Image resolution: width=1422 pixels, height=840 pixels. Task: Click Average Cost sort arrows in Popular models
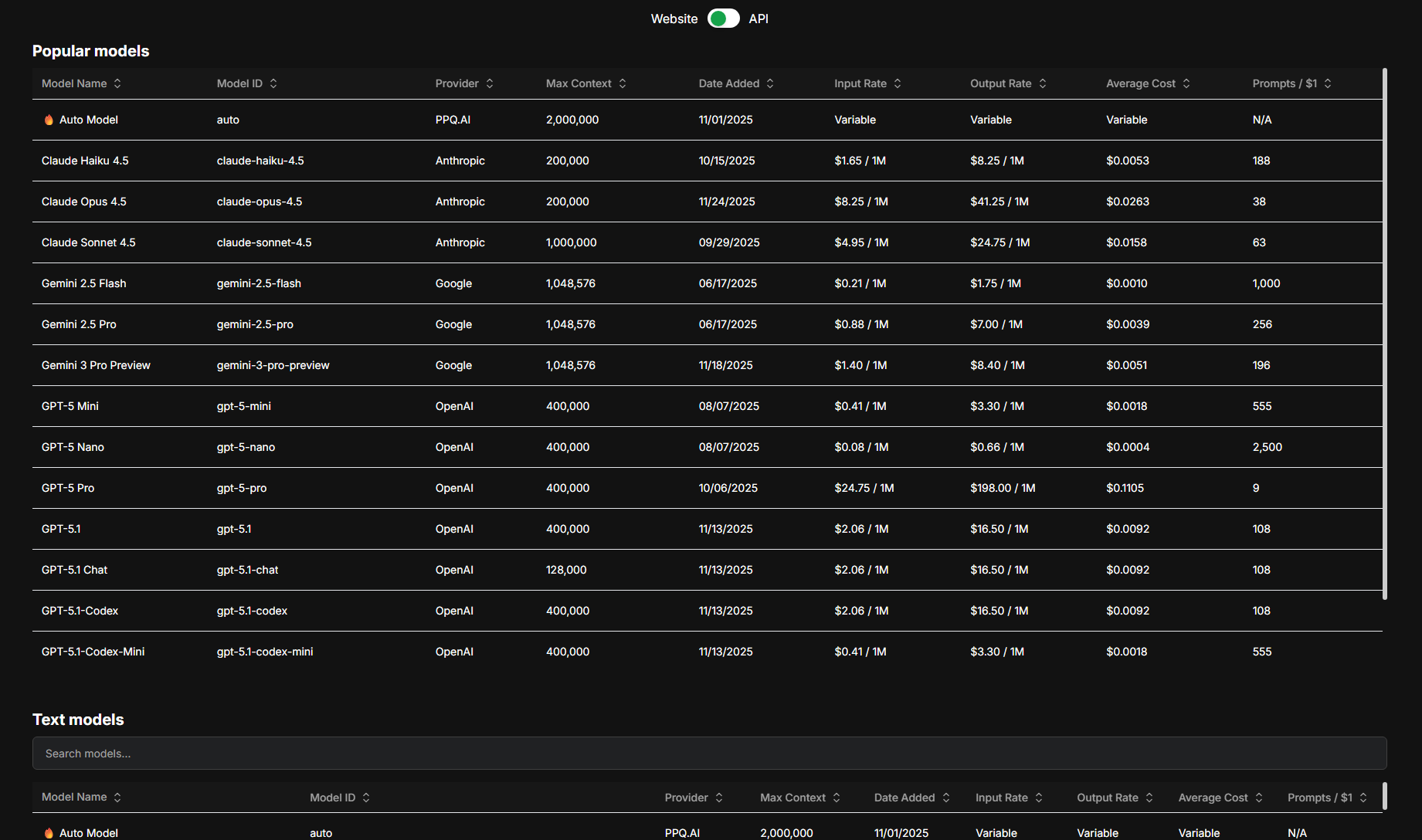click(1186, 83)
